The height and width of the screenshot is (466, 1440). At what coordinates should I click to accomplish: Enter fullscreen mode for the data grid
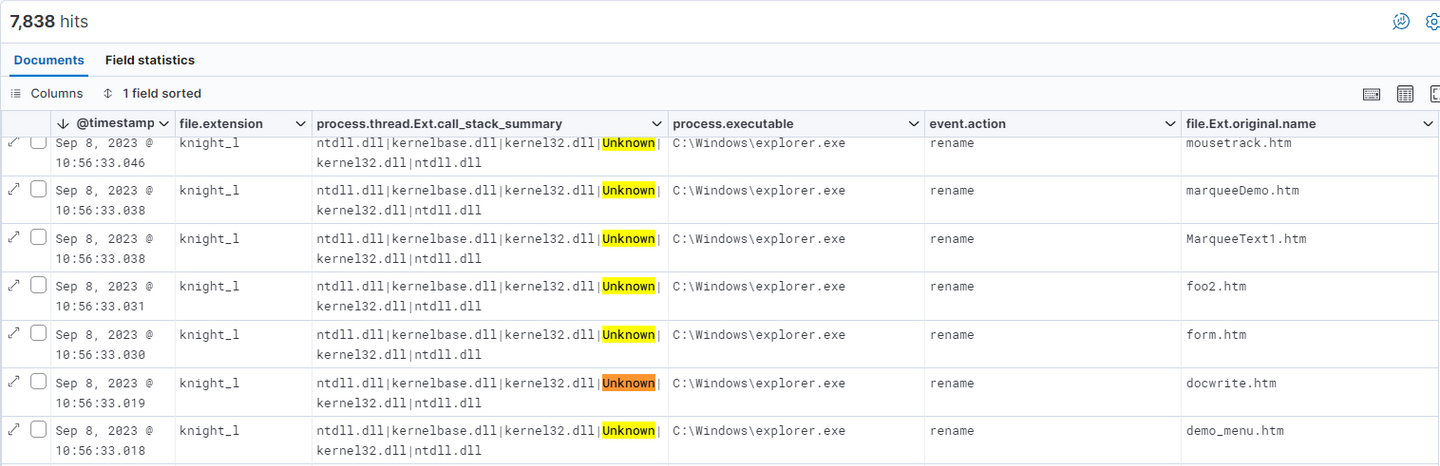click(1434, 94)
